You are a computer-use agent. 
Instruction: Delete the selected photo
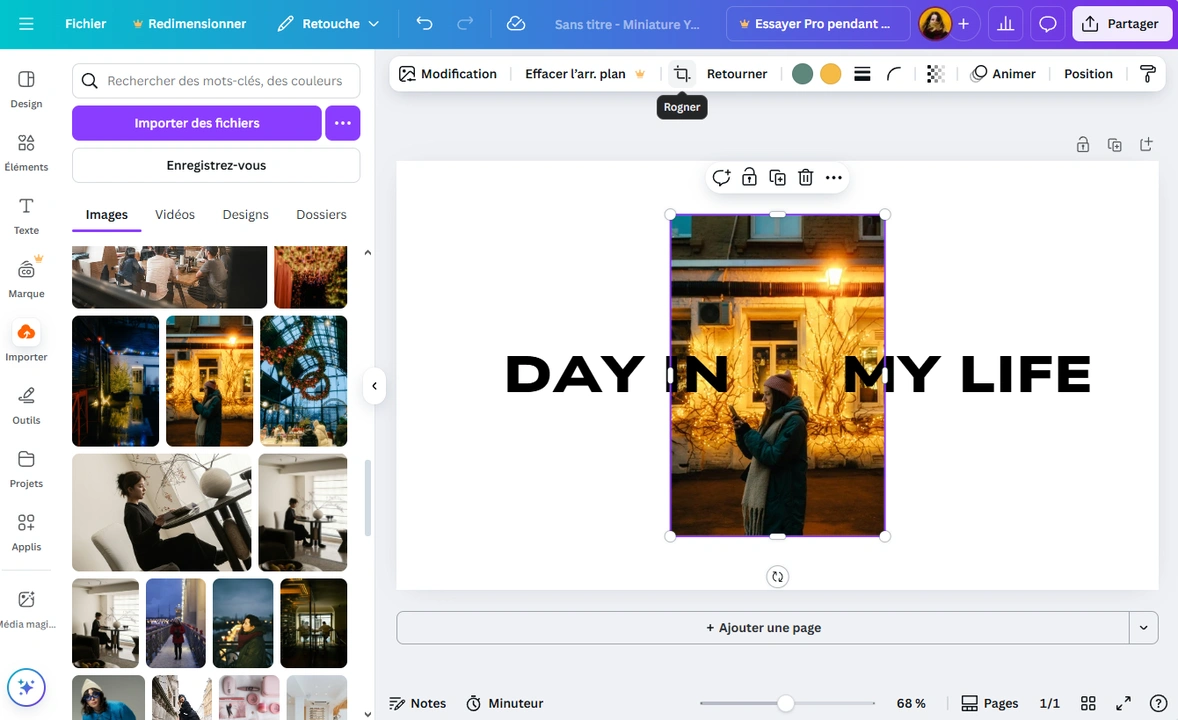(805, 177)
